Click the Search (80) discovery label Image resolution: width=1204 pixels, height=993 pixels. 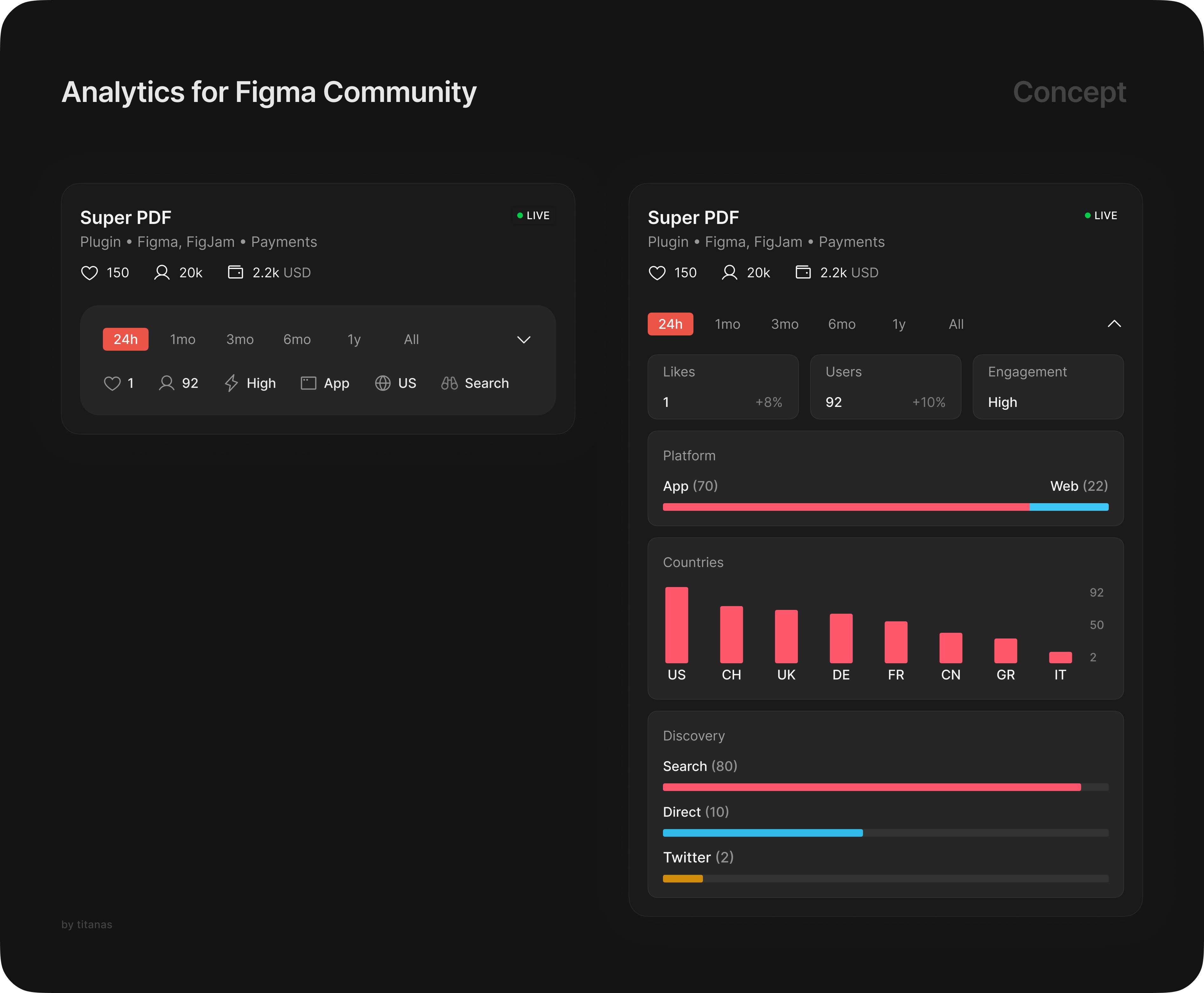pos(700,767)
